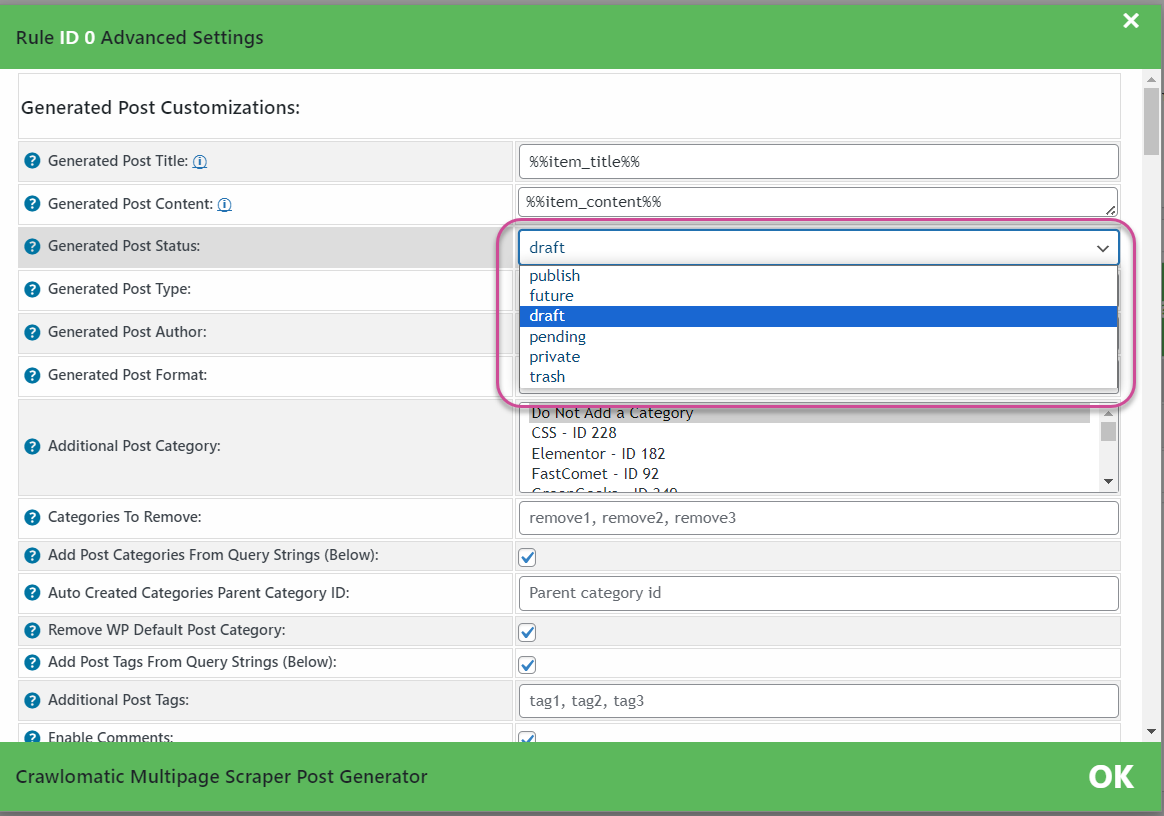Focus the Categories To Remove field
The image size is (1164, 816).
[818, 518]
